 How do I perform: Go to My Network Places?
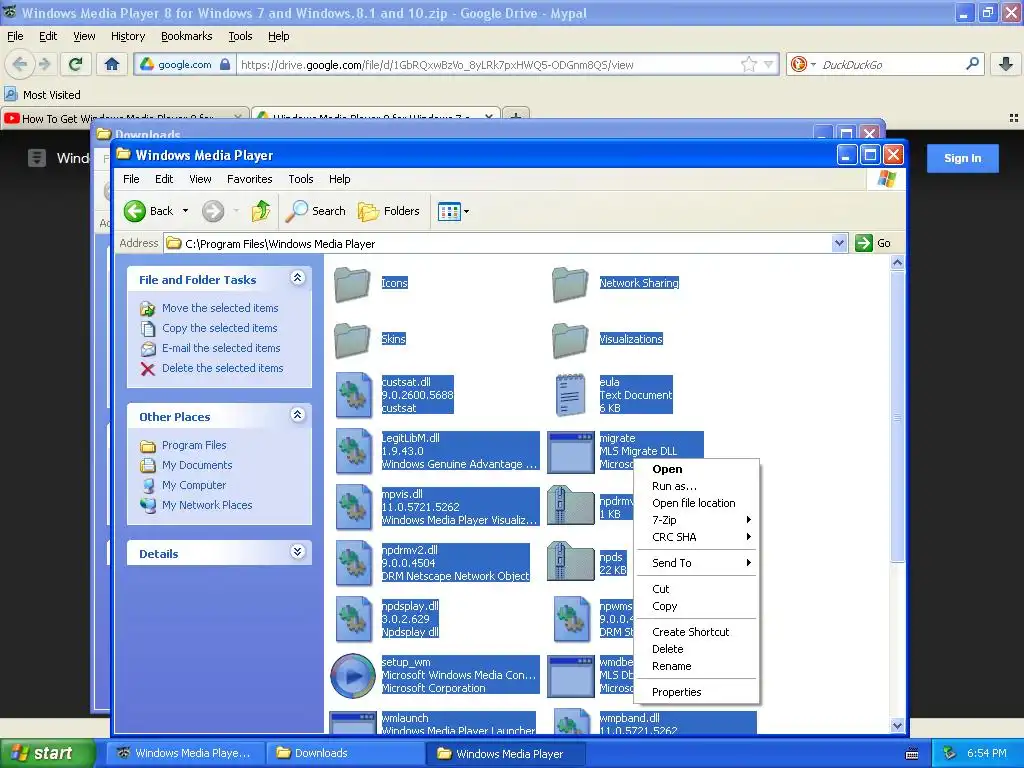pyautogui.click(x=207, y=505)
